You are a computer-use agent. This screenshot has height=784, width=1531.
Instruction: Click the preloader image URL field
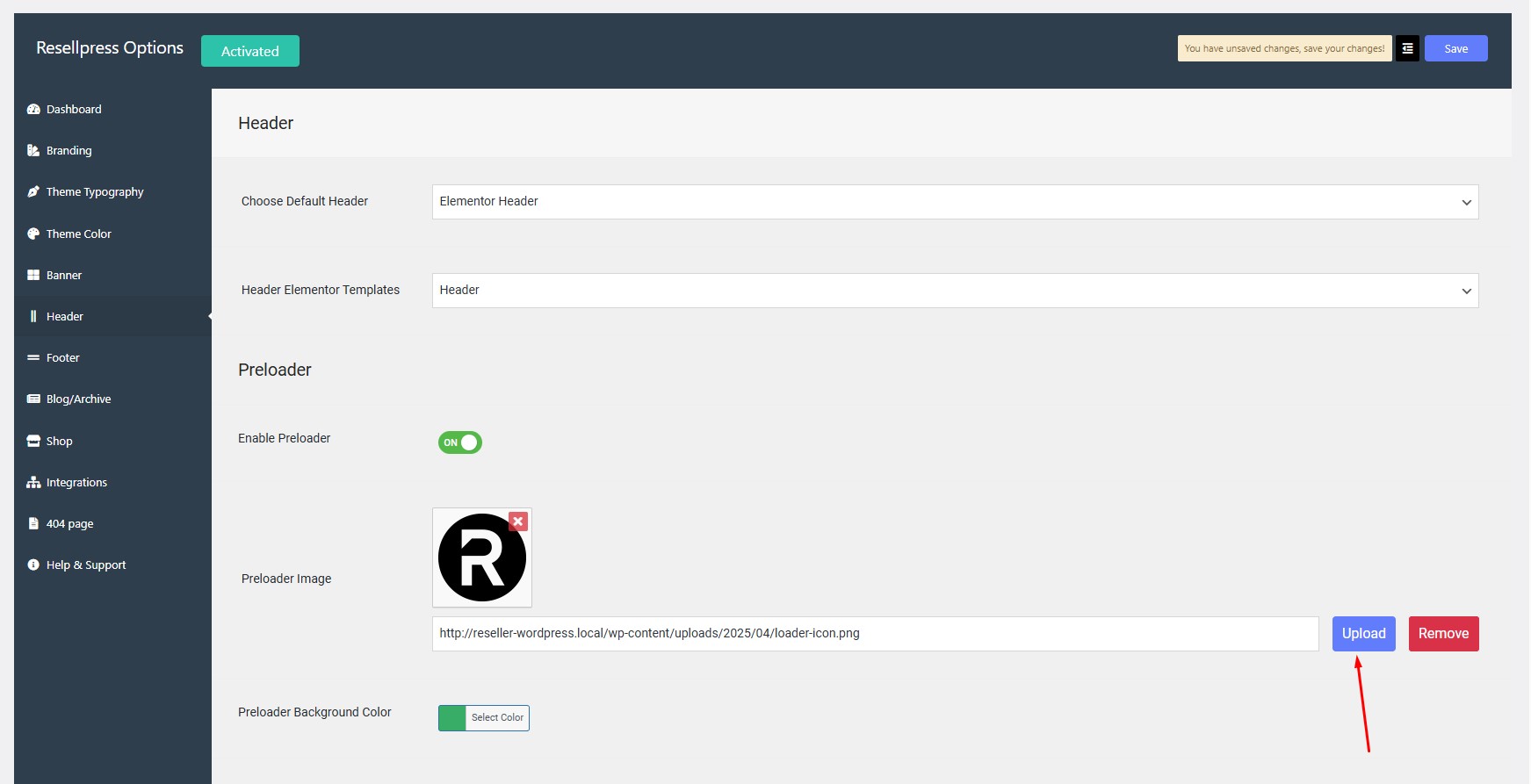click(x=875, y=634)
